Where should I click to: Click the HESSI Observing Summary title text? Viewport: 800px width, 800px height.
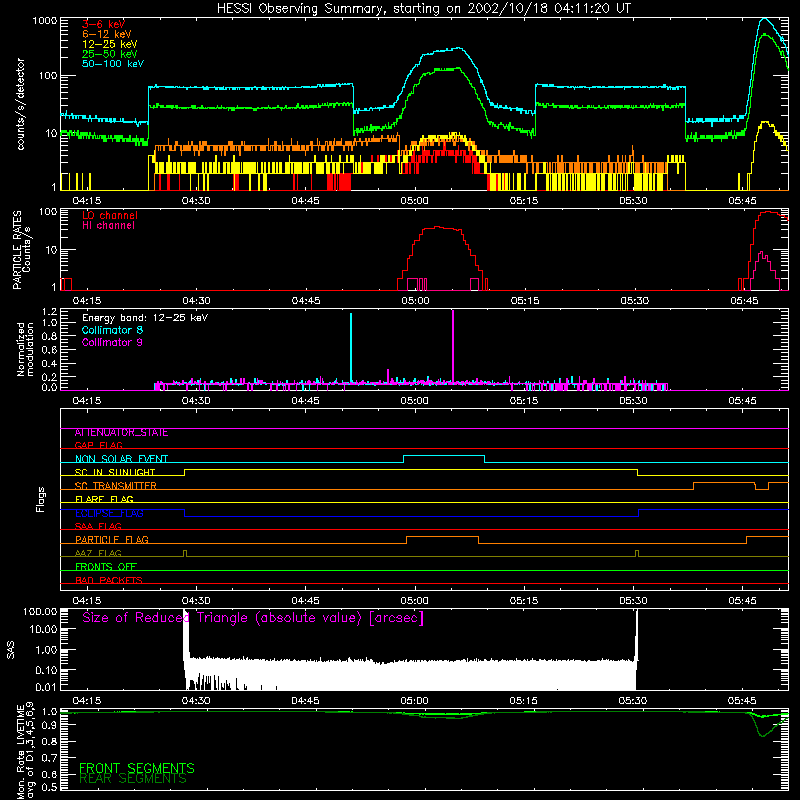[x=423, y=9]
